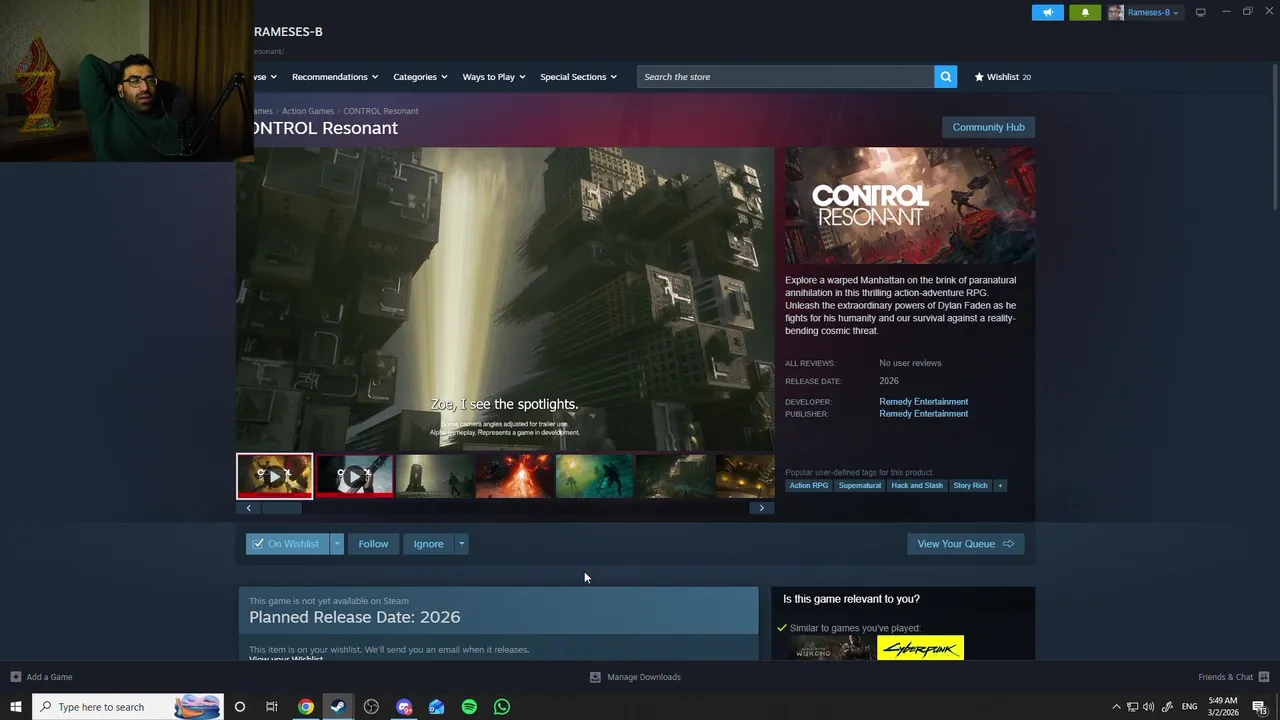Select the Story Rich tag
The image size is (1280, 720).
(x=970, y=486)
